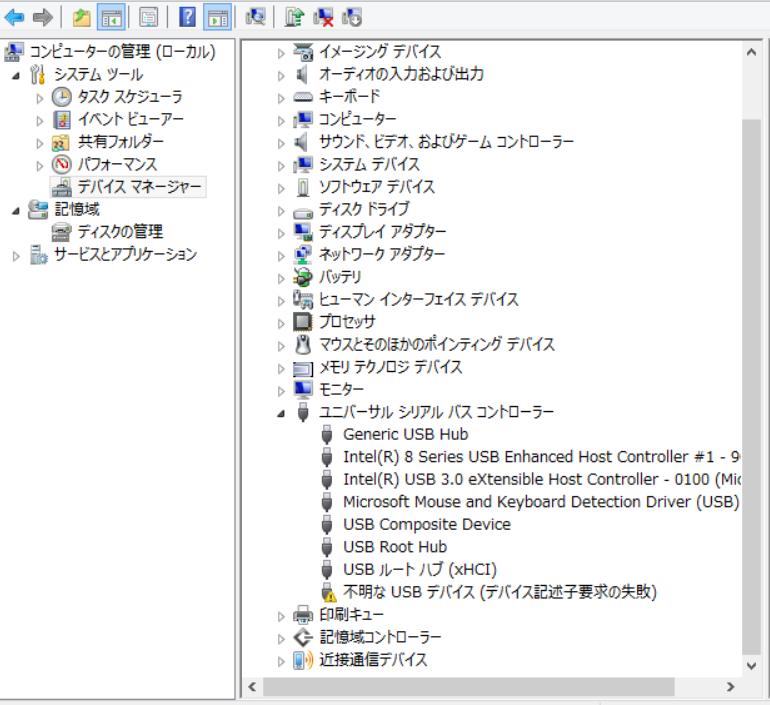Click vertical scrollbar up arrow
This screenshot has width=770, height=705.
[751, 52]
